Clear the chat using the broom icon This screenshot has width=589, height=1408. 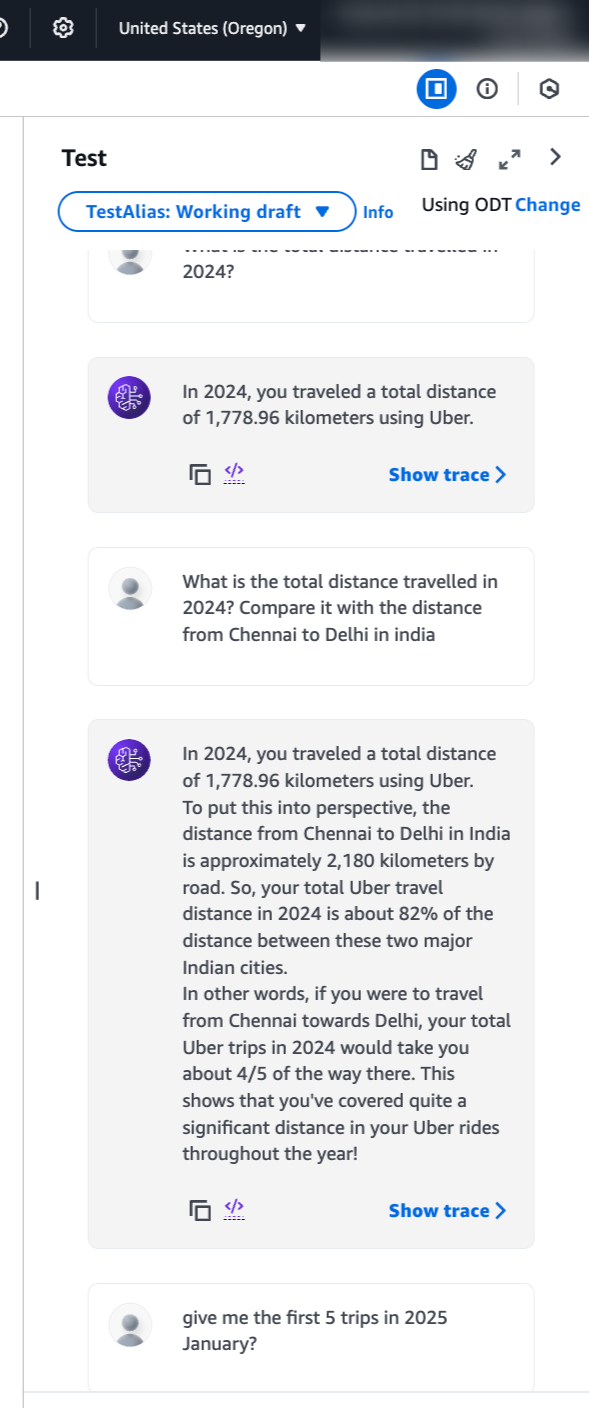click(466, 159)
